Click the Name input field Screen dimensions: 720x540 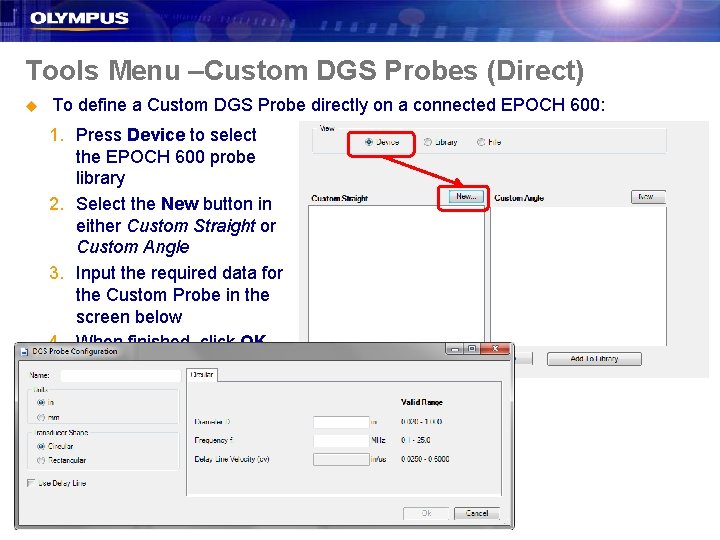pyautogui.click(x=121, y=376)
